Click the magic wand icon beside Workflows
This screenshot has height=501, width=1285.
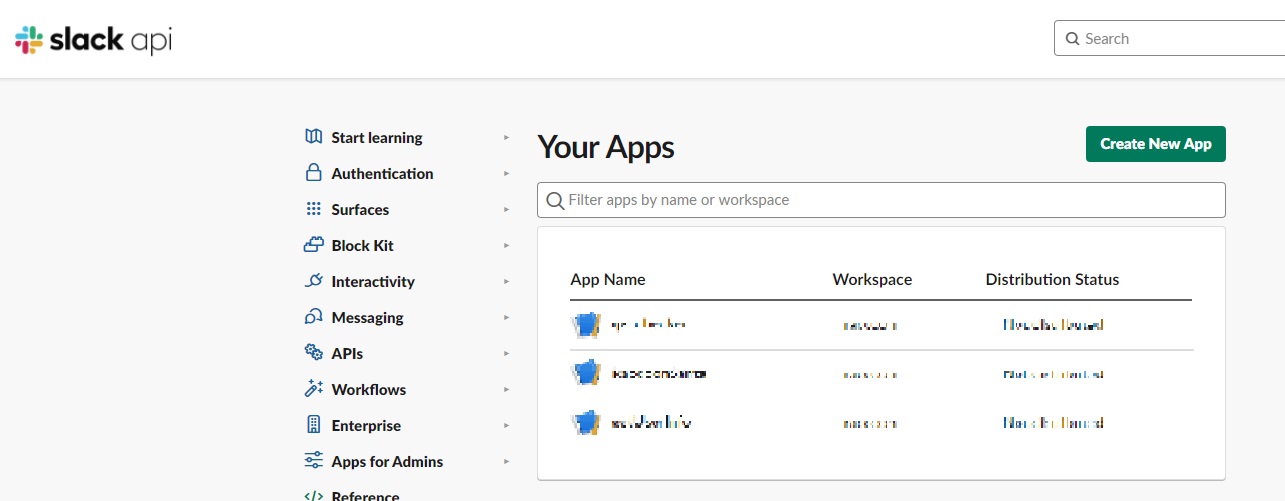pyautogui.click(x=314, y=389)
